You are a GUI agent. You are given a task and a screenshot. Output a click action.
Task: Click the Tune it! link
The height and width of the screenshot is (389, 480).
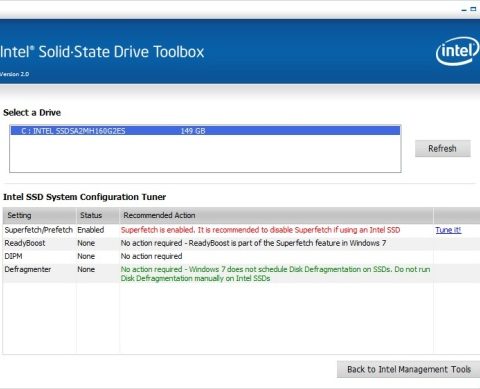[448, 230]
